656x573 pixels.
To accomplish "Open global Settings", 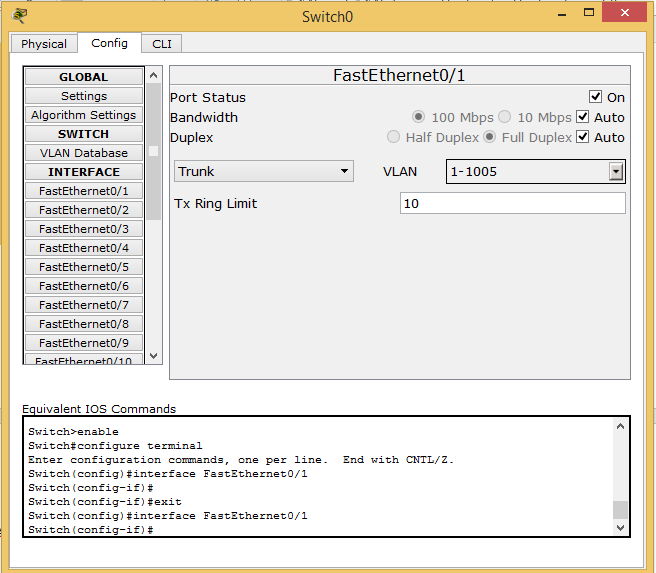I will (84, 96).
